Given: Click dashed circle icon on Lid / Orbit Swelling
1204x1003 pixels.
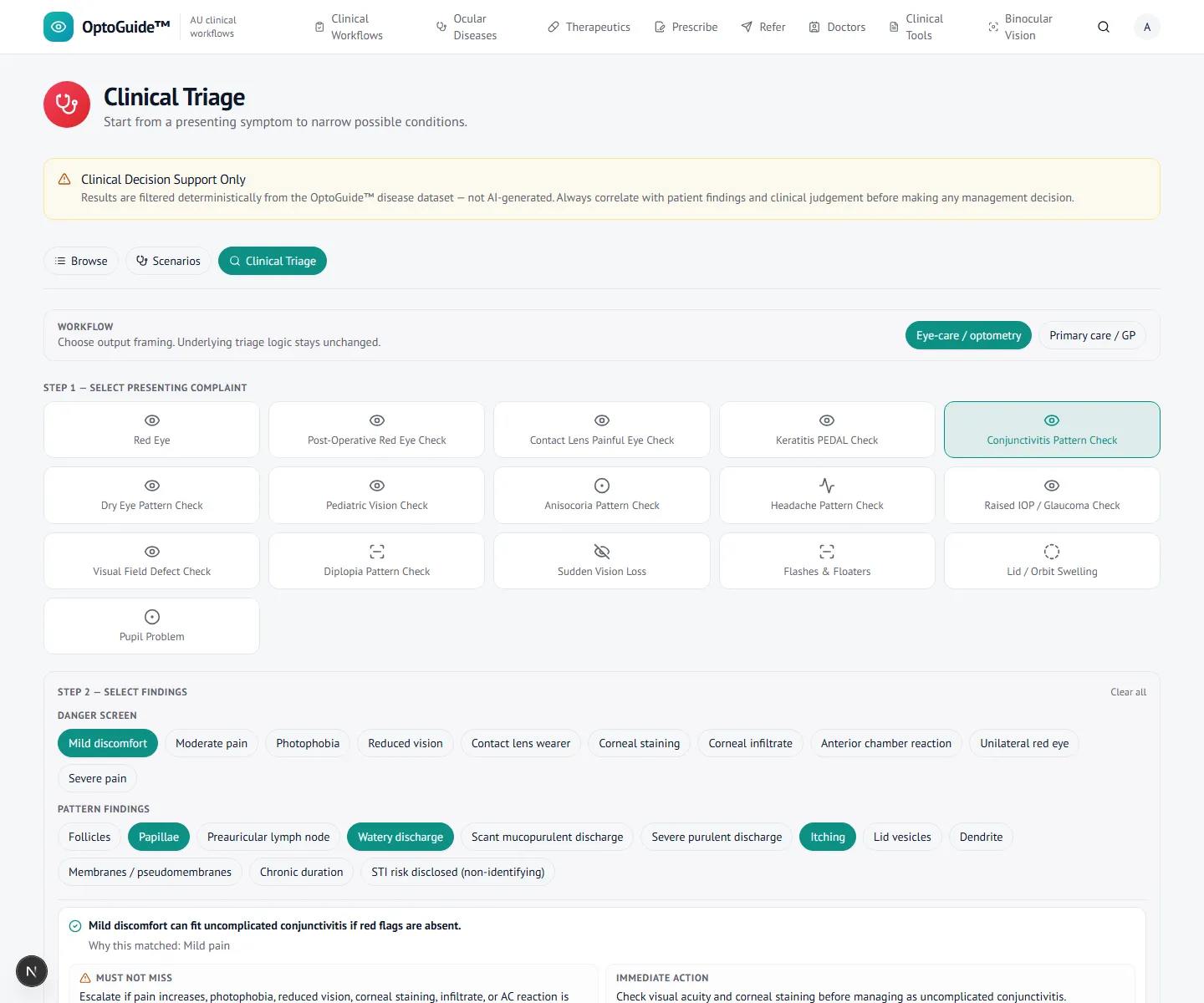Looking at the screenshot, I should 1052,552.
